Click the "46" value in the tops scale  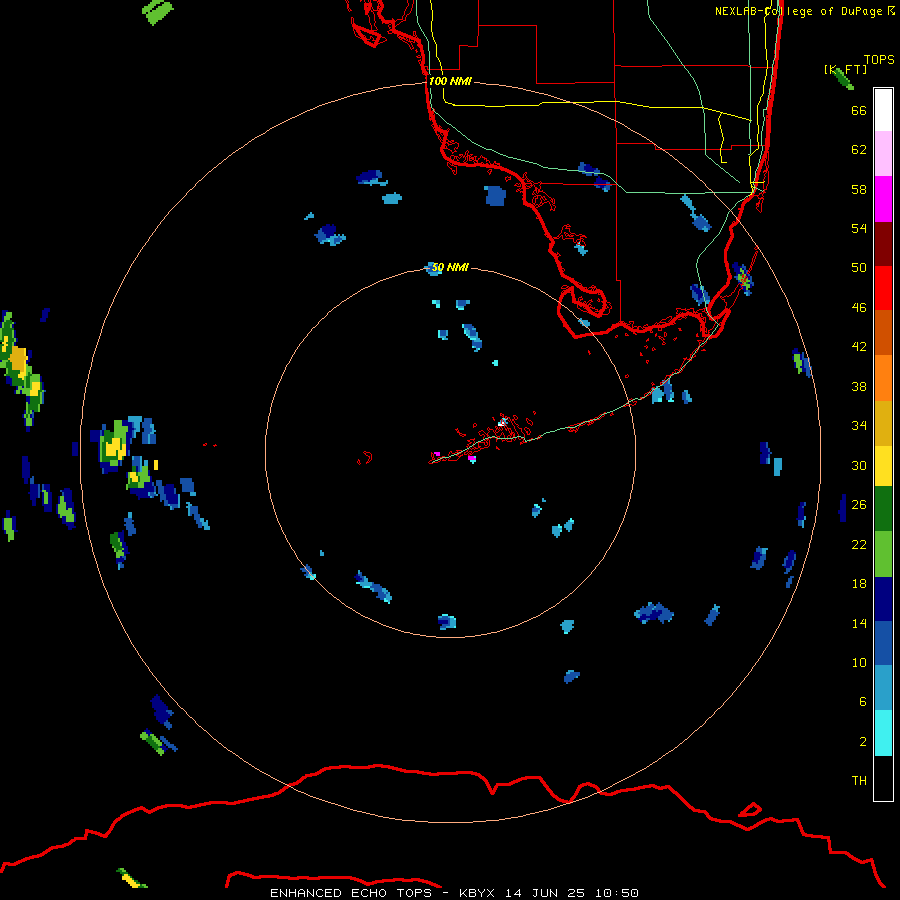point(859,308)
